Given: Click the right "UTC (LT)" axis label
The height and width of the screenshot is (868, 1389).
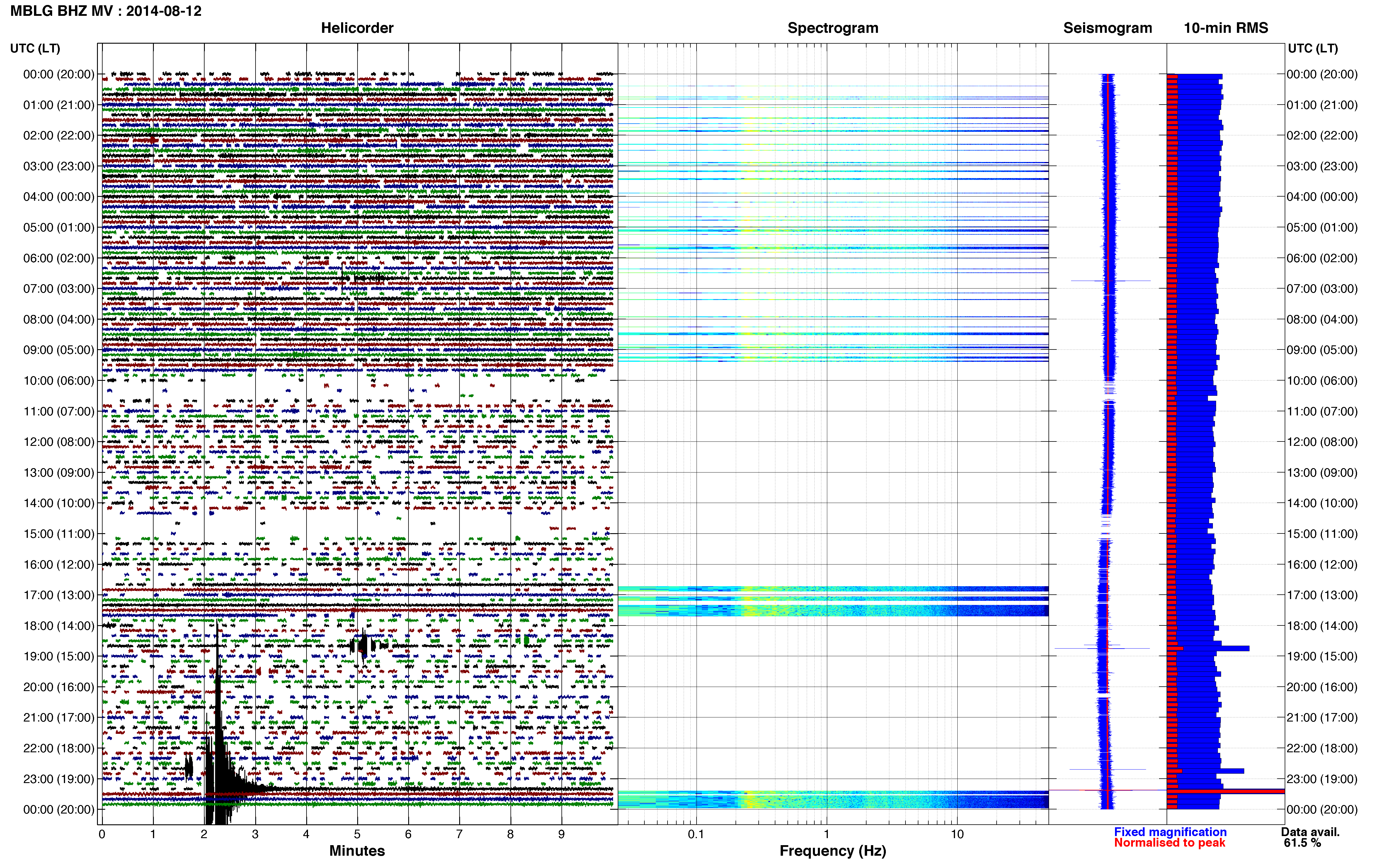Looking at the screenshot, I should tap(1313, 48).
